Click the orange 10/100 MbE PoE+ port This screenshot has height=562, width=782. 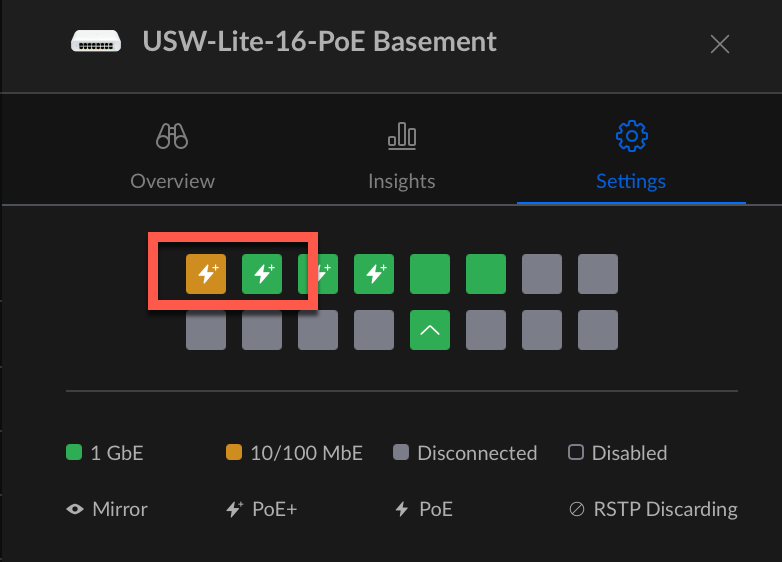pos(206,274)
